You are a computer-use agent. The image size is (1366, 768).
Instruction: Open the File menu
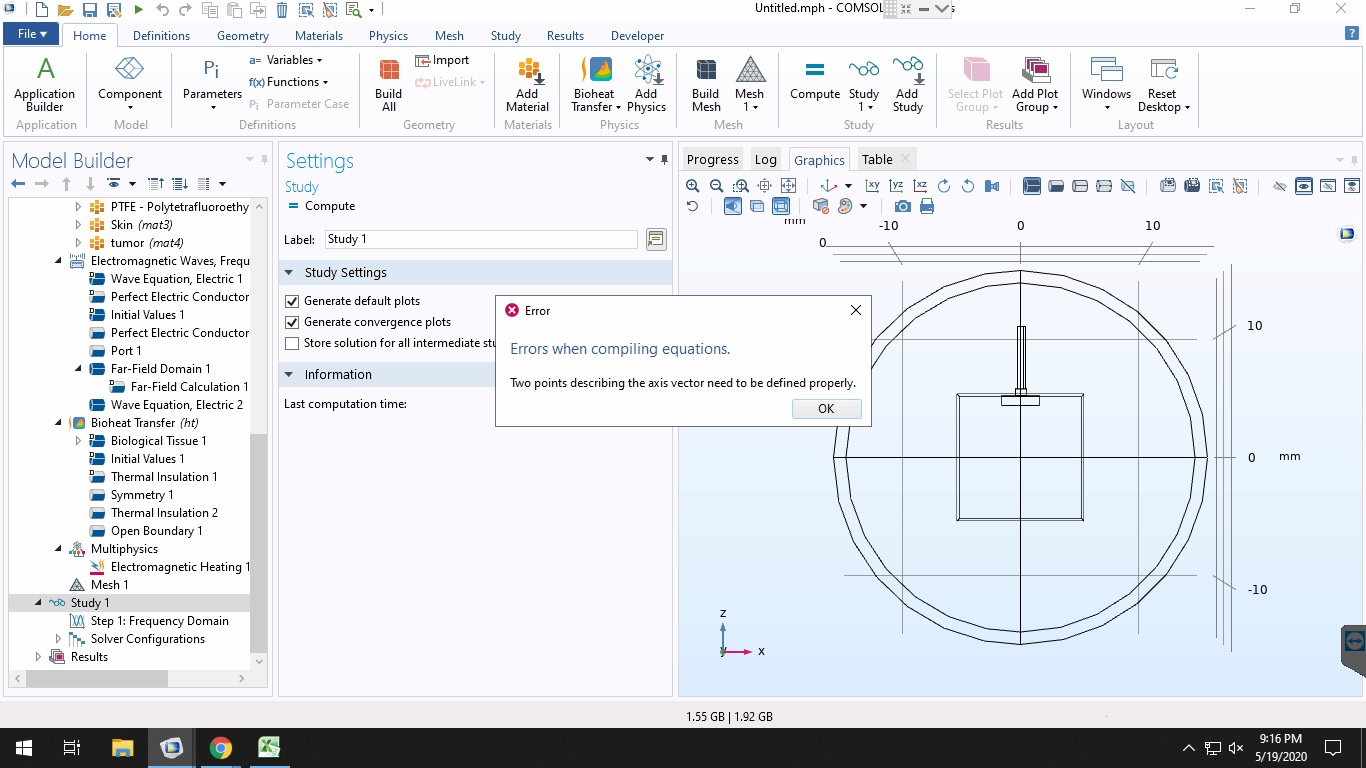[32, 34]
